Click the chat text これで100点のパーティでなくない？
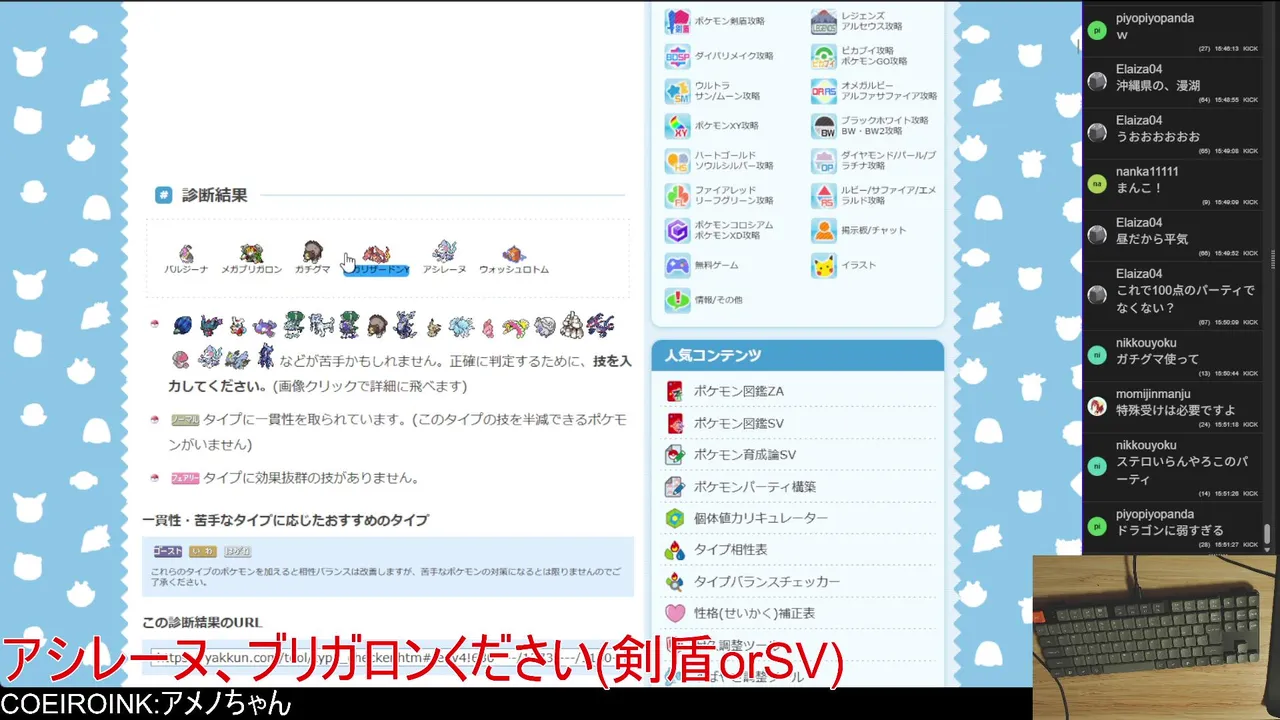1280x720 pixels. click(x=1185, y=299)
